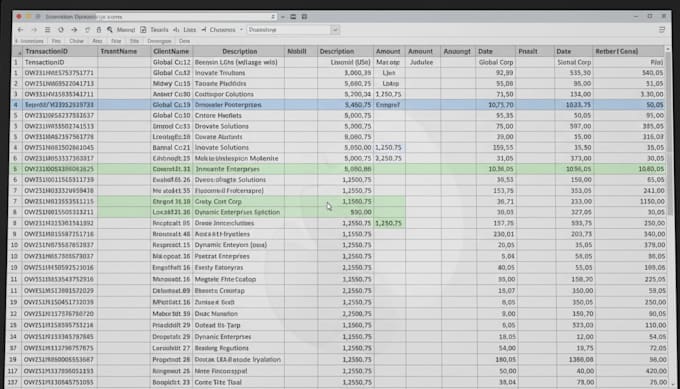Select the green 1,250.75 amount cell
This screenshot has height=389, width=680.
click(389, 223)
